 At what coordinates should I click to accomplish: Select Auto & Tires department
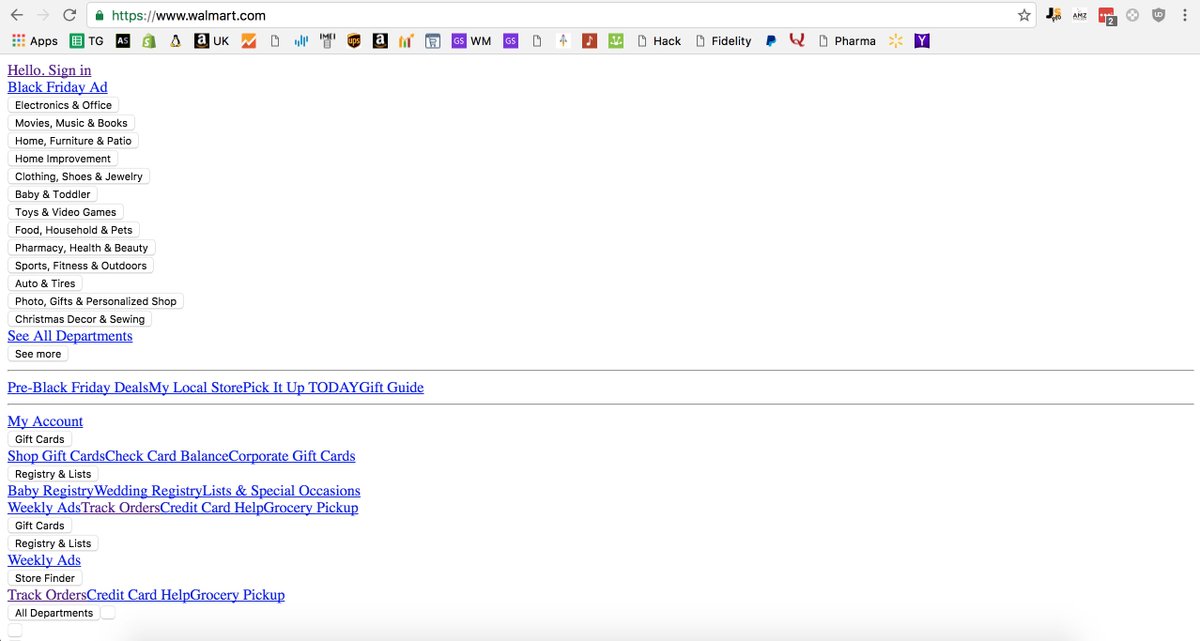45,283
